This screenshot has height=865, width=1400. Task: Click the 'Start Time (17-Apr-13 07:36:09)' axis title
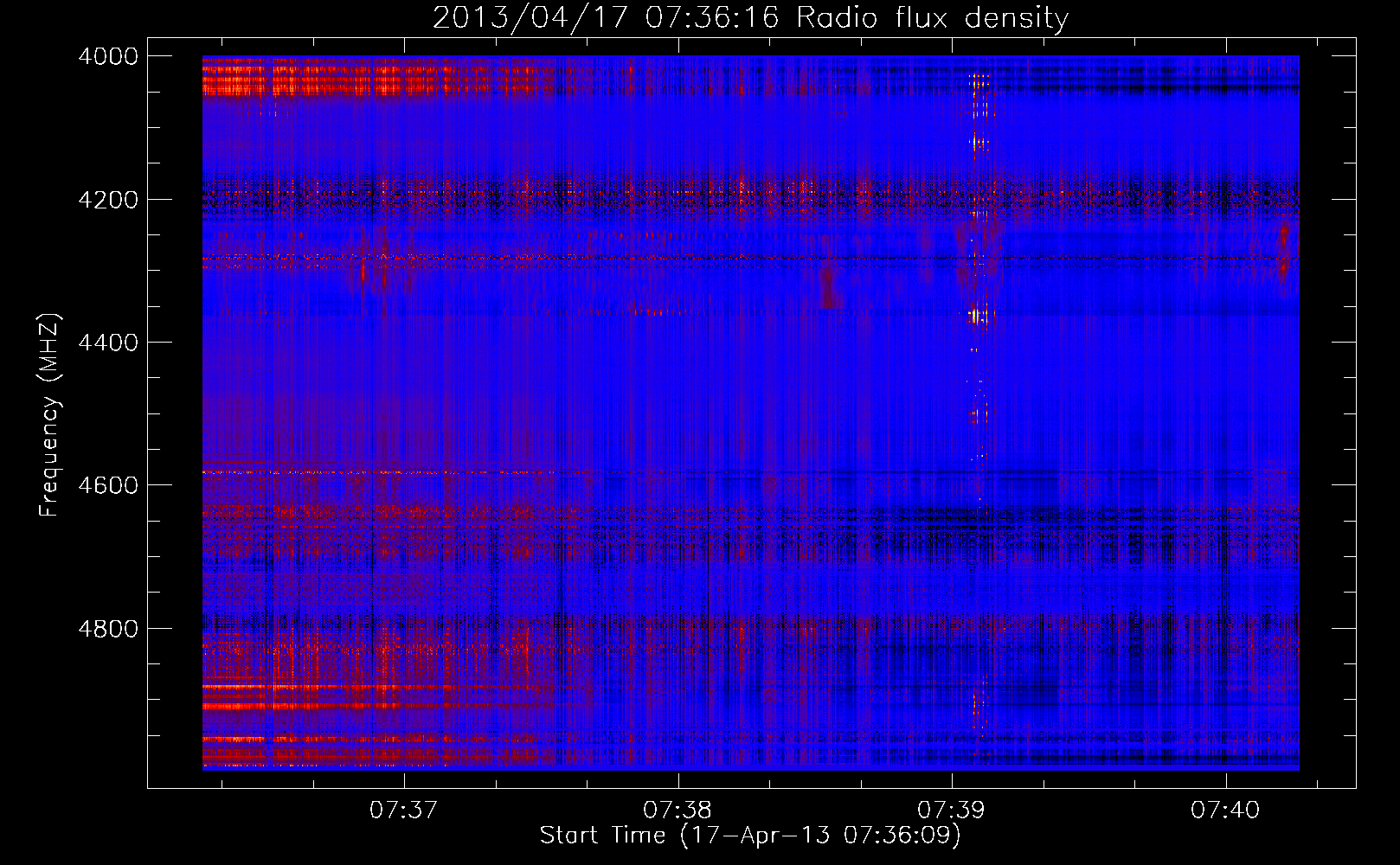point(750,836)
